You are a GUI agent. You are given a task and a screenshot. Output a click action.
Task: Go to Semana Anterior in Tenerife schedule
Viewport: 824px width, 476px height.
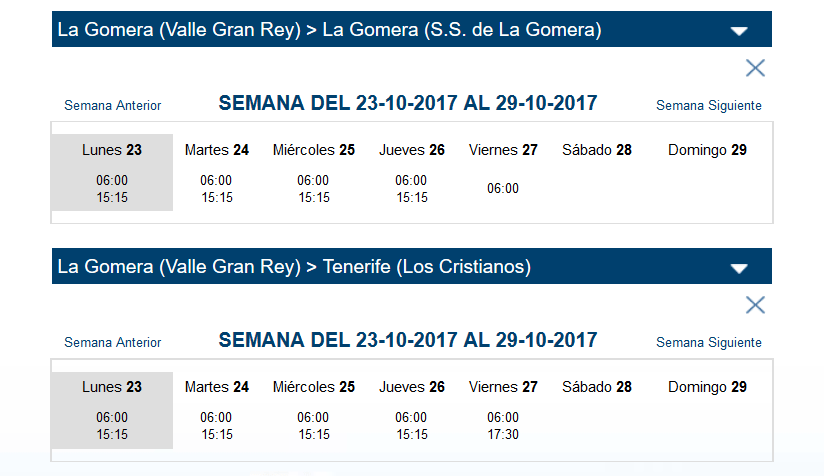[112, 343]
